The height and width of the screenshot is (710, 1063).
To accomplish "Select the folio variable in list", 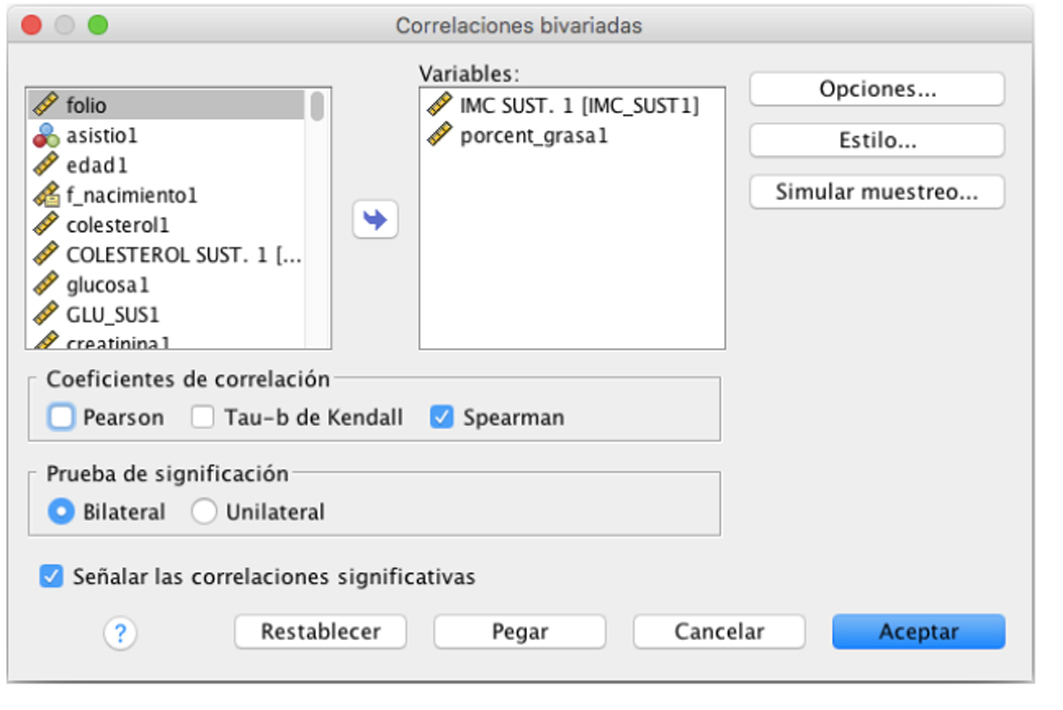I will click(x=86, y=105).
